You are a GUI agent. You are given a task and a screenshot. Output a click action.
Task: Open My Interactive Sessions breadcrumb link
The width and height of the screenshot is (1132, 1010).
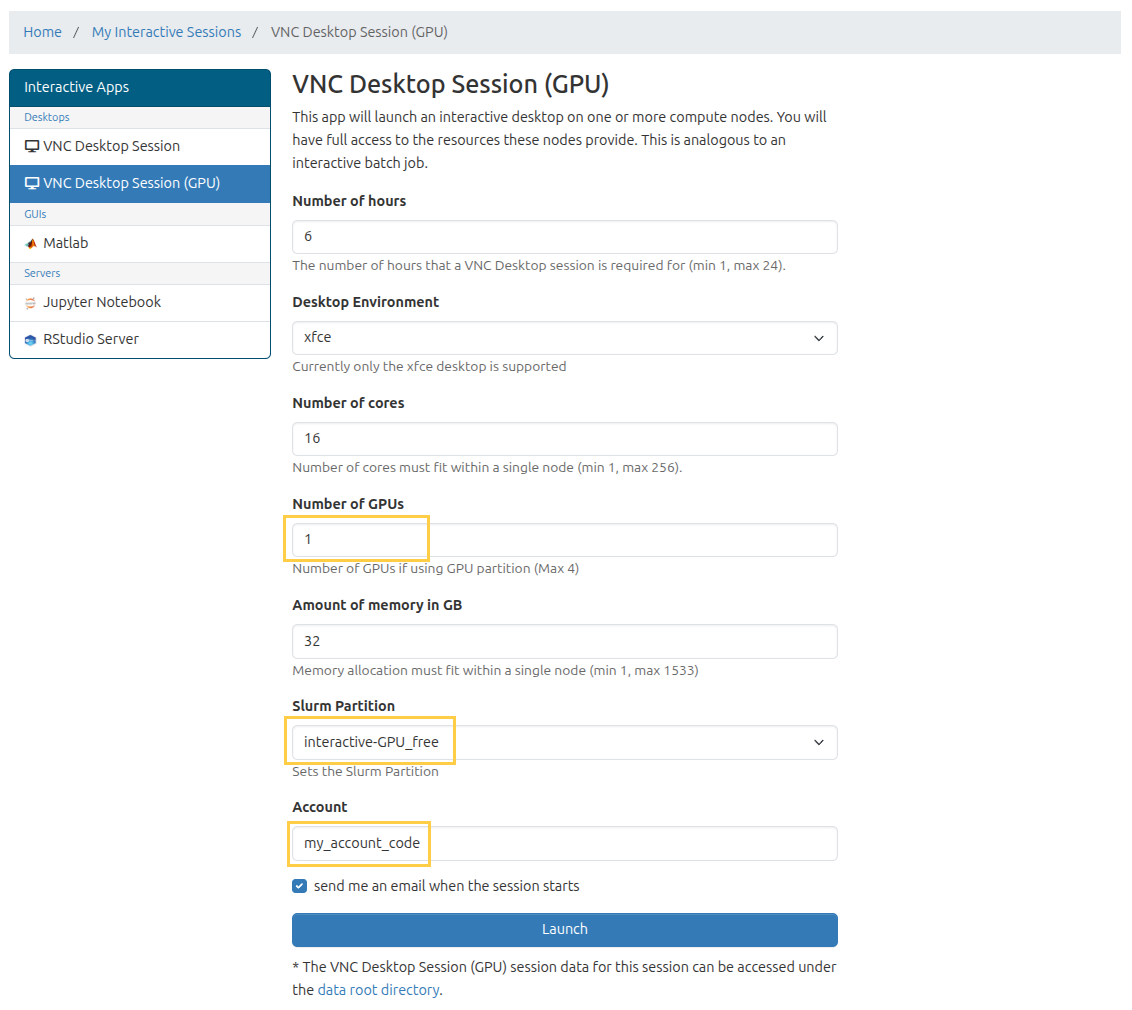pos(166,32)
